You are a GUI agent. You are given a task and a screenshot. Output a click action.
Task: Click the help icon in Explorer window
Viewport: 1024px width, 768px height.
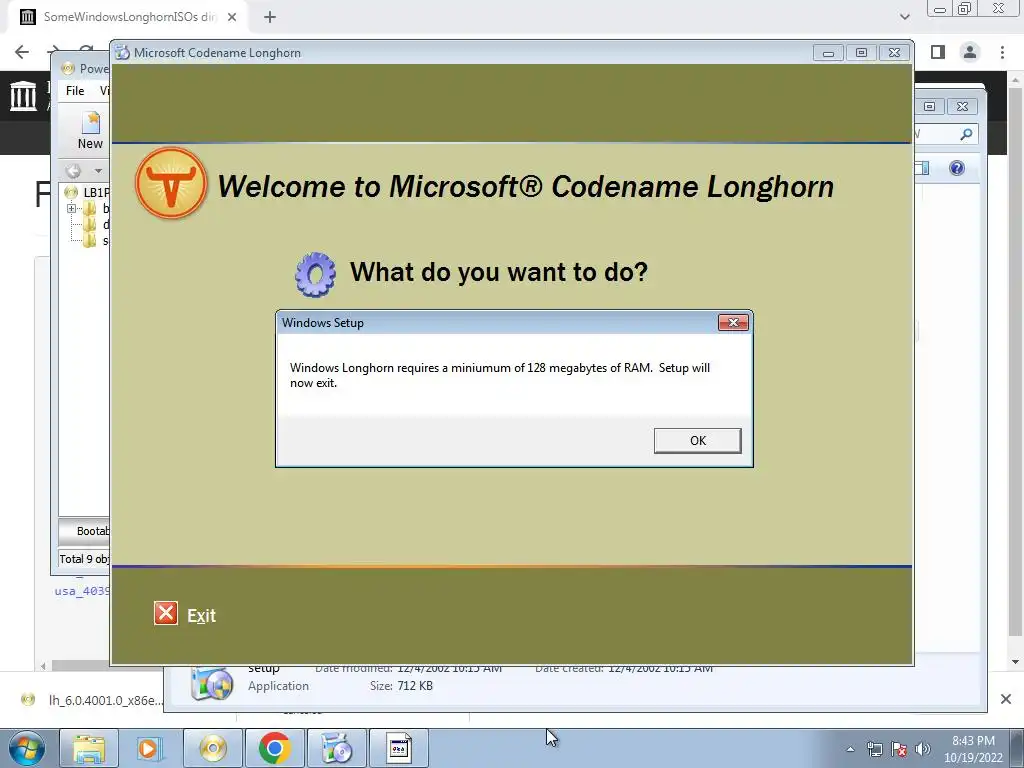pyautogui.click(x=957, y=168)
